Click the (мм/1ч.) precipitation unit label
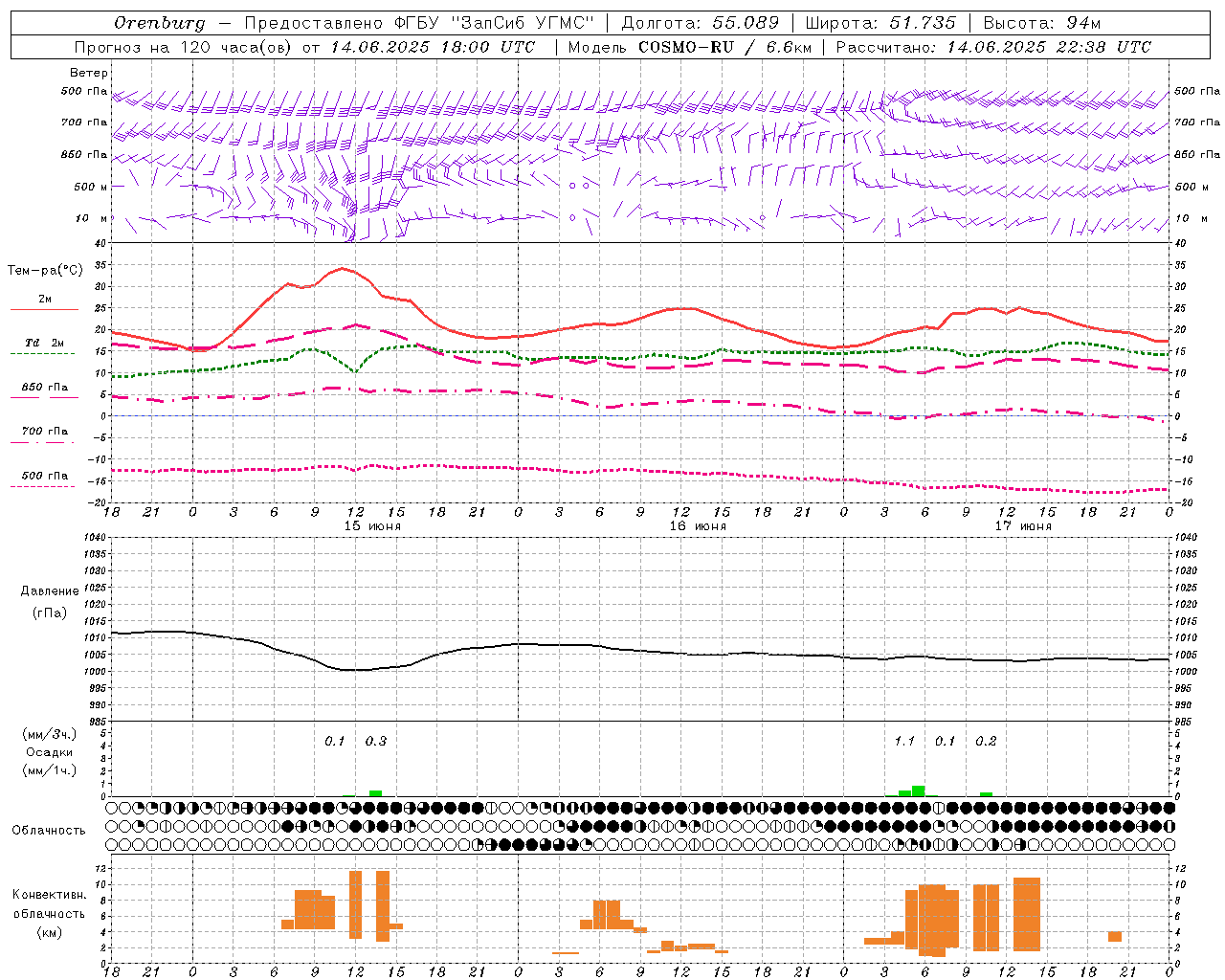Viewport: 1225px width, 980px height. (50, 770)
